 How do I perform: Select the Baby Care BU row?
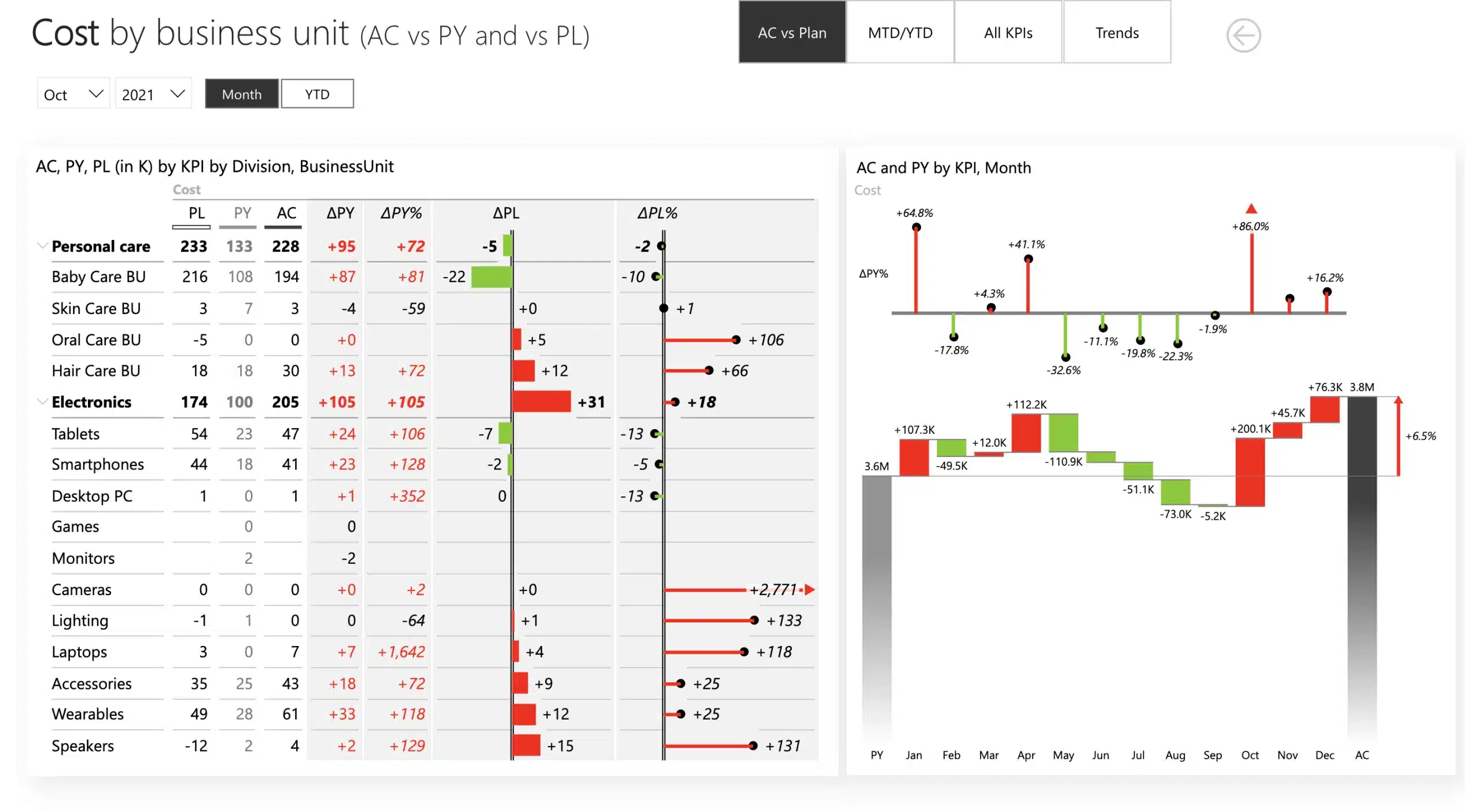[x=98, y=276]
